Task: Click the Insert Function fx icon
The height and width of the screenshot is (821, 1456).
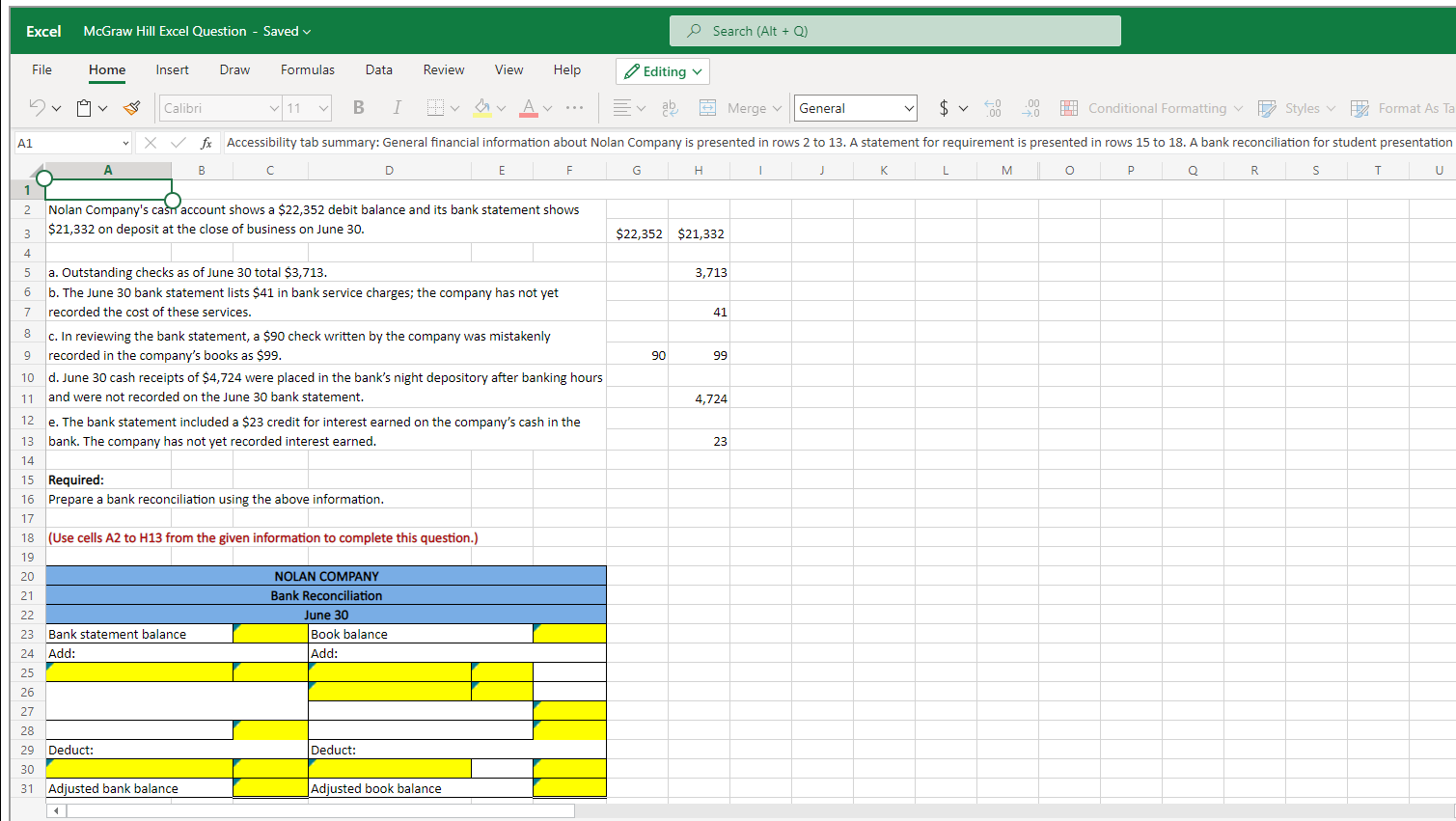Action: [206, 143]
